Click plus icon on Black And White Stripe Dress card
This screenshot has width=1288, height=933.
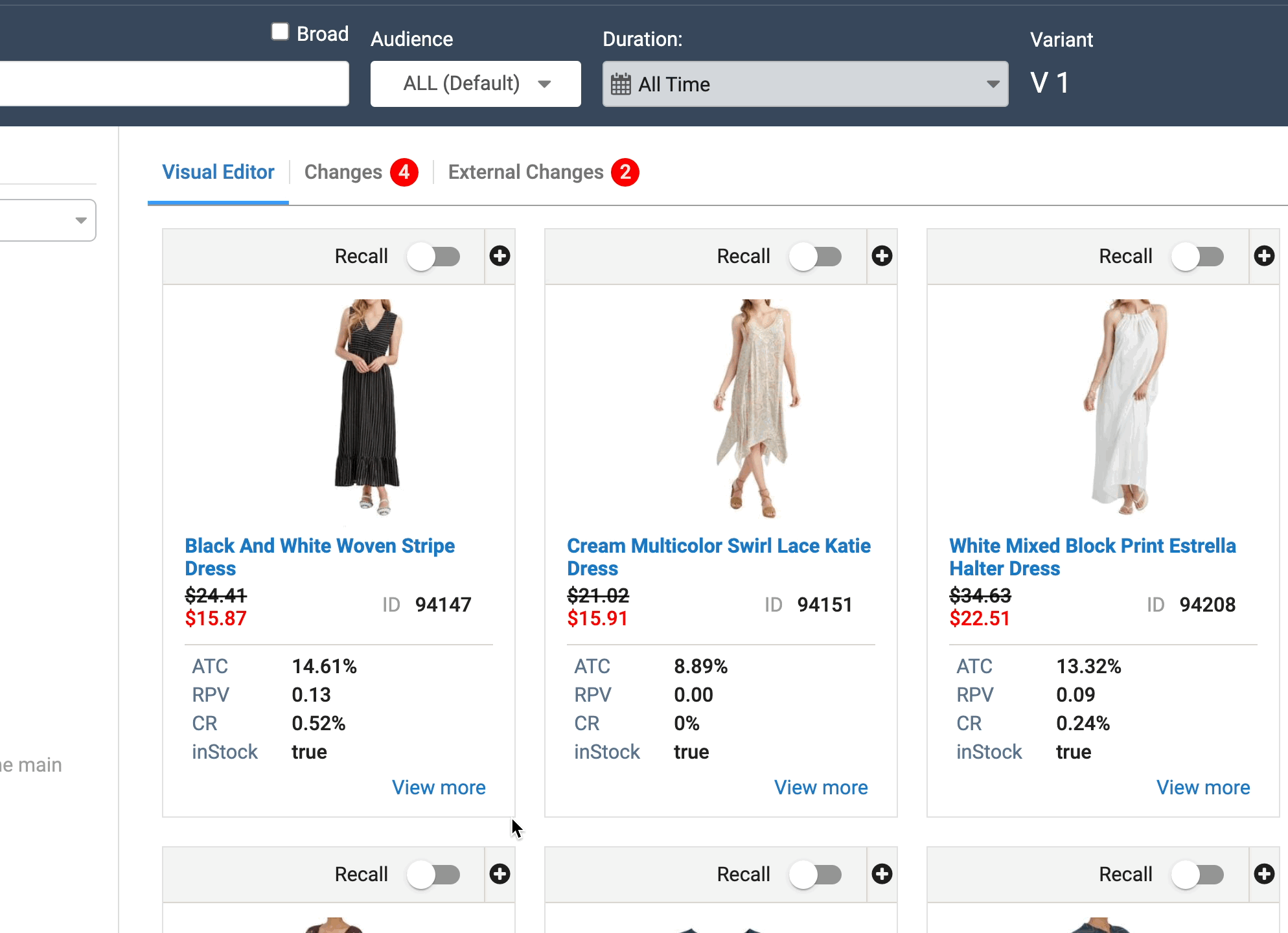coord(500,256)
